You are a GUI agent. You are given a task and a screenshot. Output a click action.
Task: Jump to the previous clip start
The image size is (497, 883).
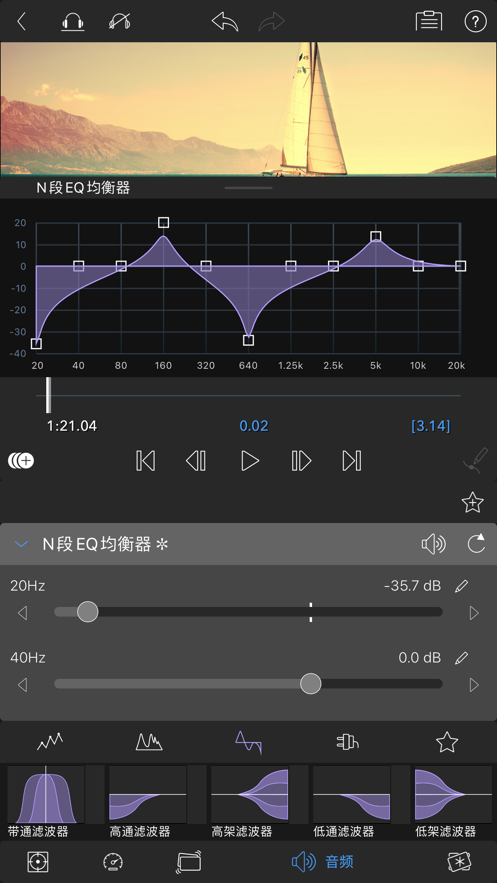coord(145,461)
